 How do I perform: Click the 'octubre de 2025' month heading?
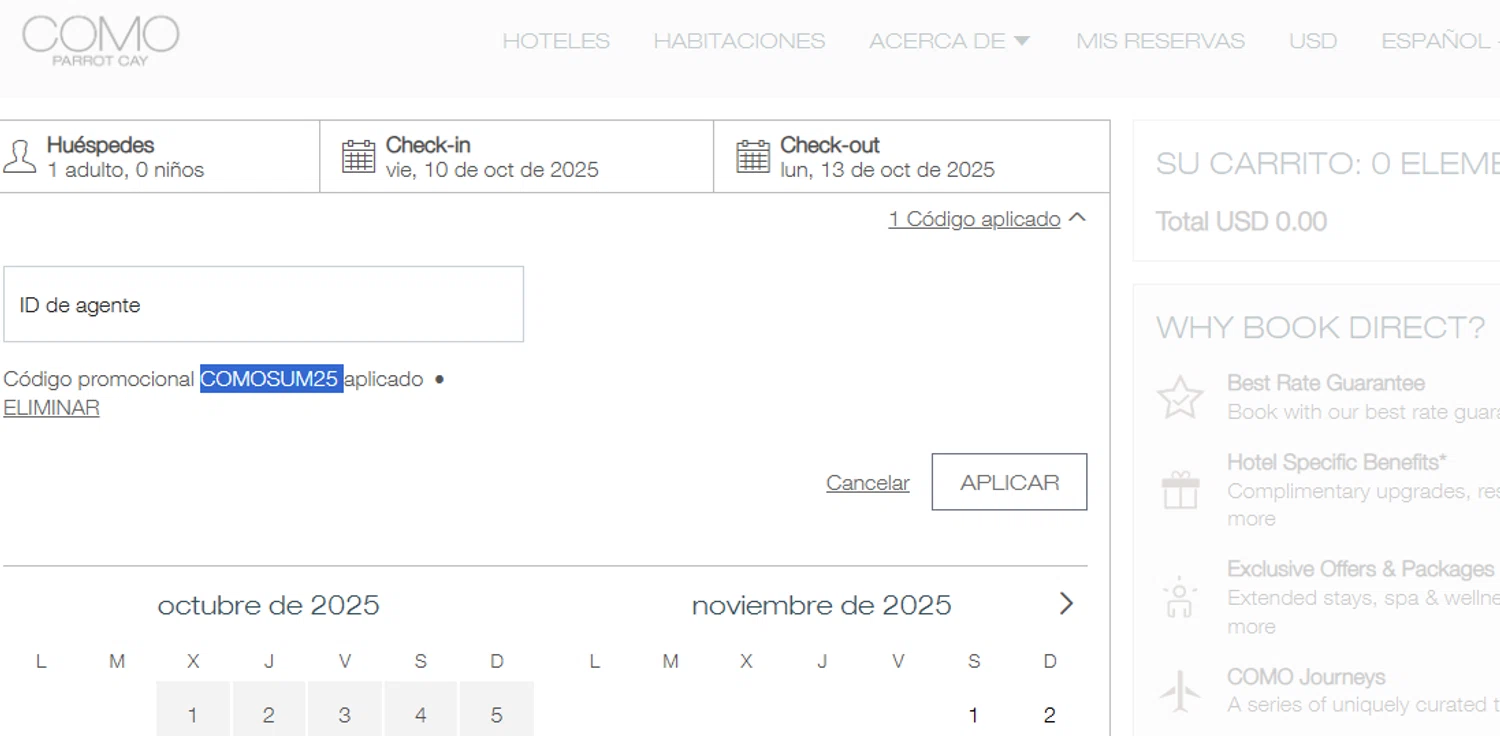click(269, 605)
